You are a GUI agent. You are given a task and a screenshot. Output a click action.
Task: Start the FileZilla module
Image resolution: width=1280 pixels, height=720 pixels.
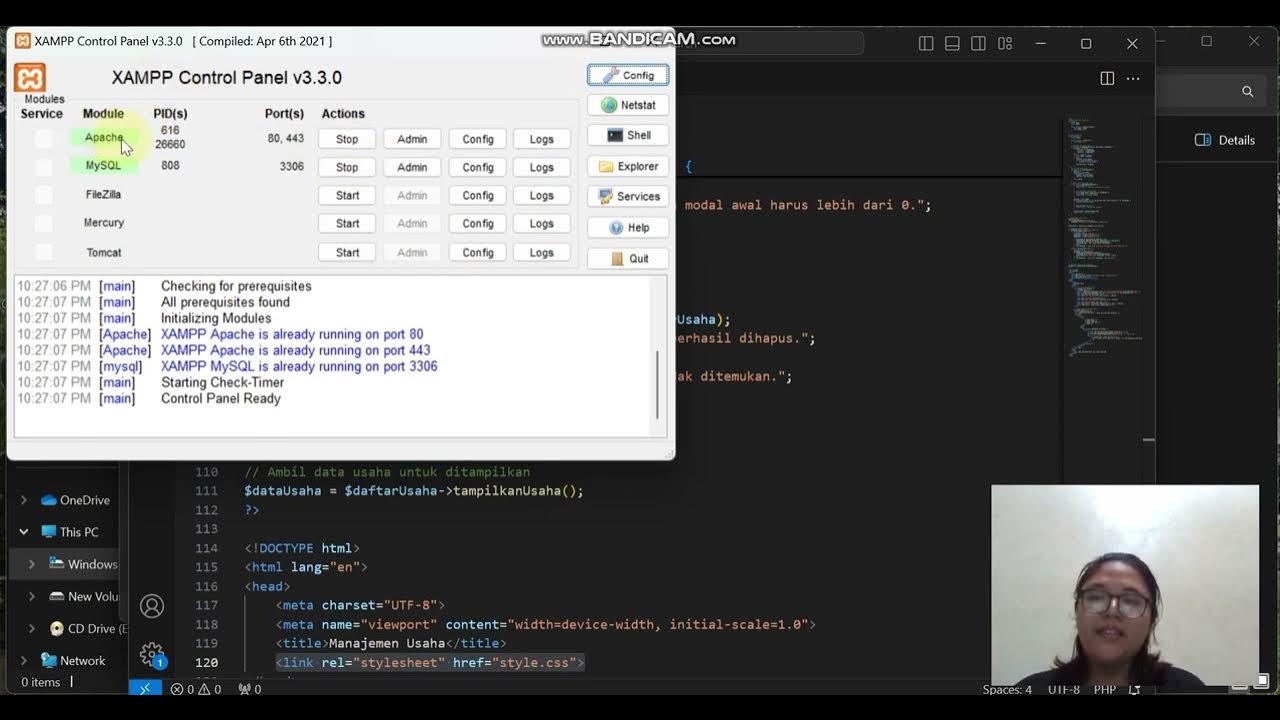click(347, 195)
